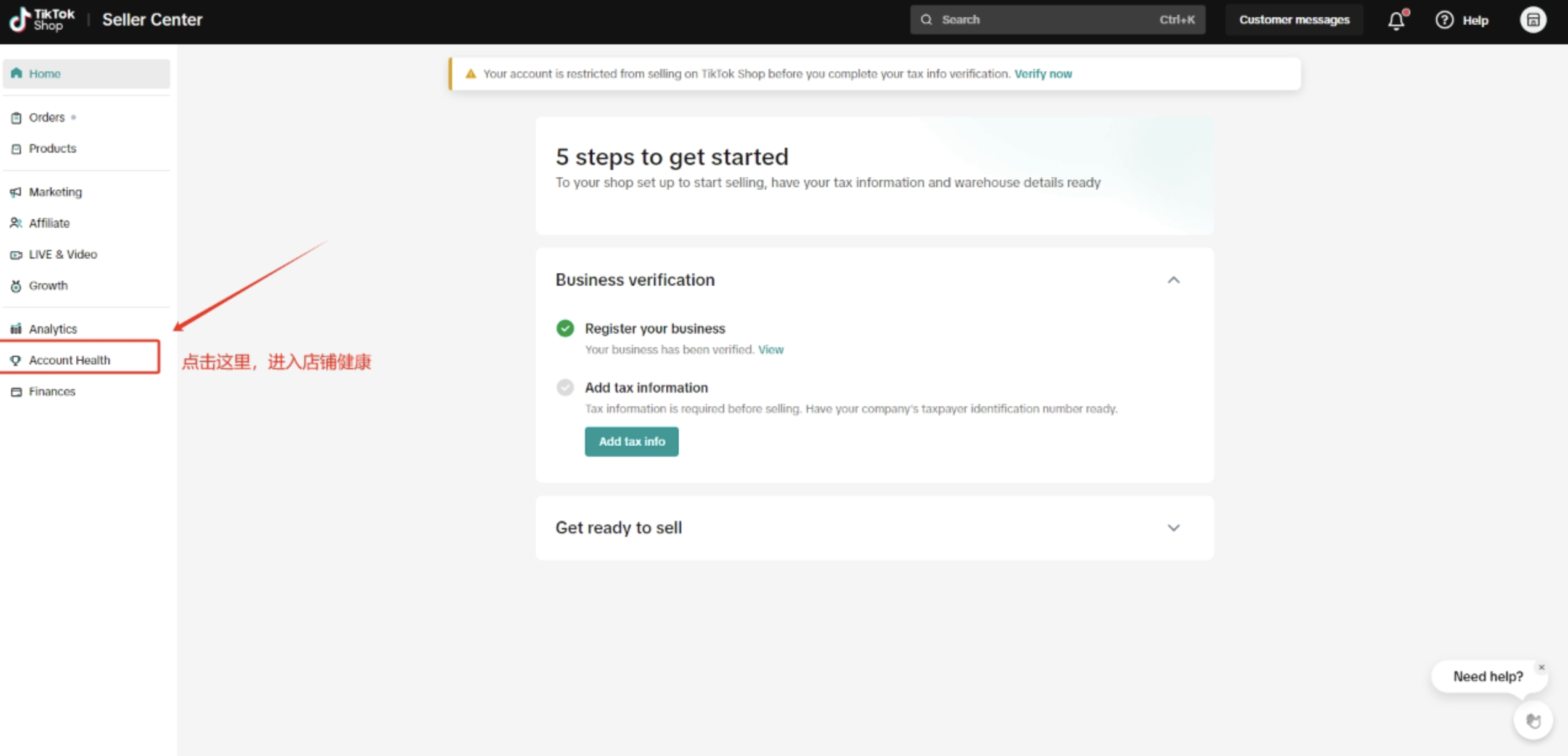Image resolution: width=1568 pixels, height=756 pixels.
Task: Open Affiliate menu item
Action: point(86,223)
